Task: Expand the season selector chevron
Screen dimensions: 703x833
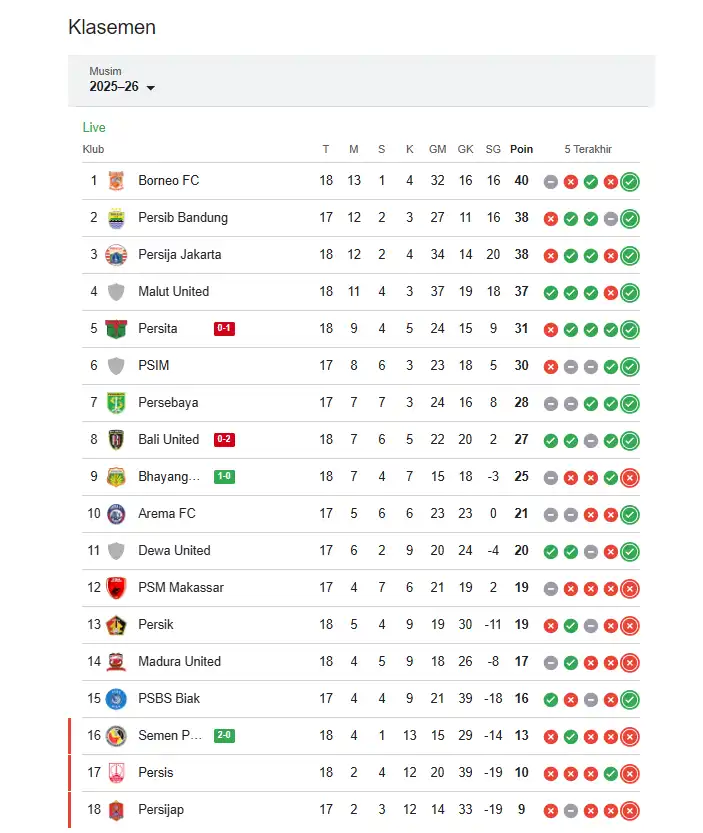Action: (152, 88)
